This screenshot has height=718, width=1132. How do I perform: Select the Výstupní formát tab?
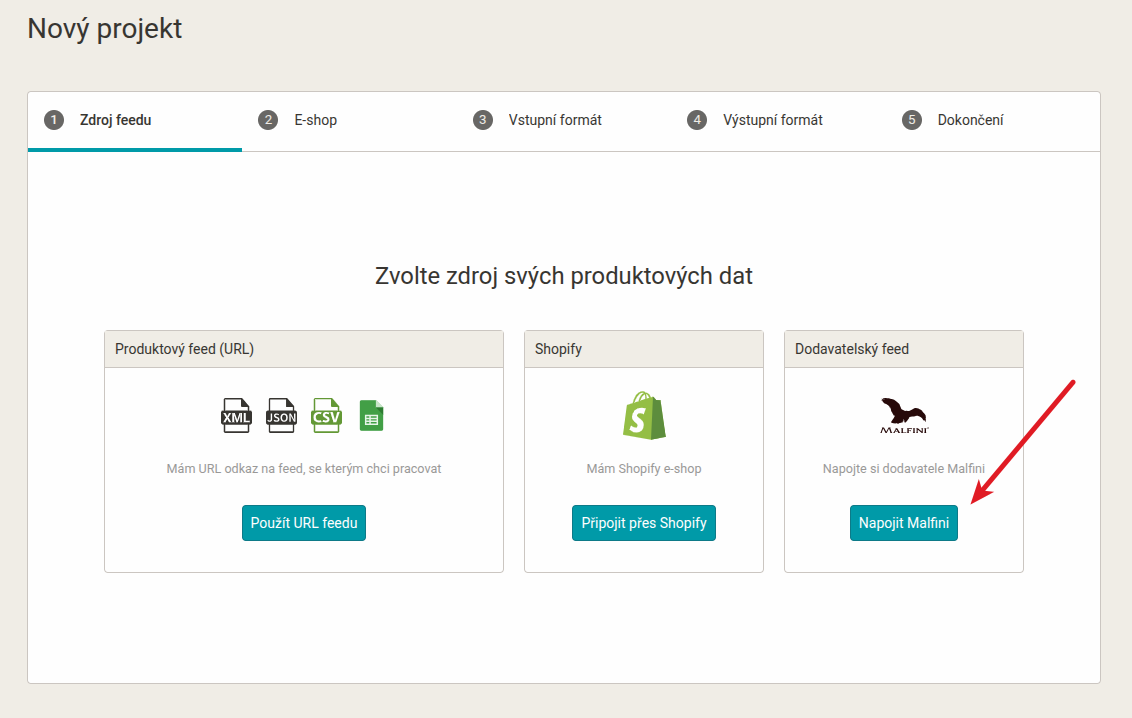click(x=778, y=121)
